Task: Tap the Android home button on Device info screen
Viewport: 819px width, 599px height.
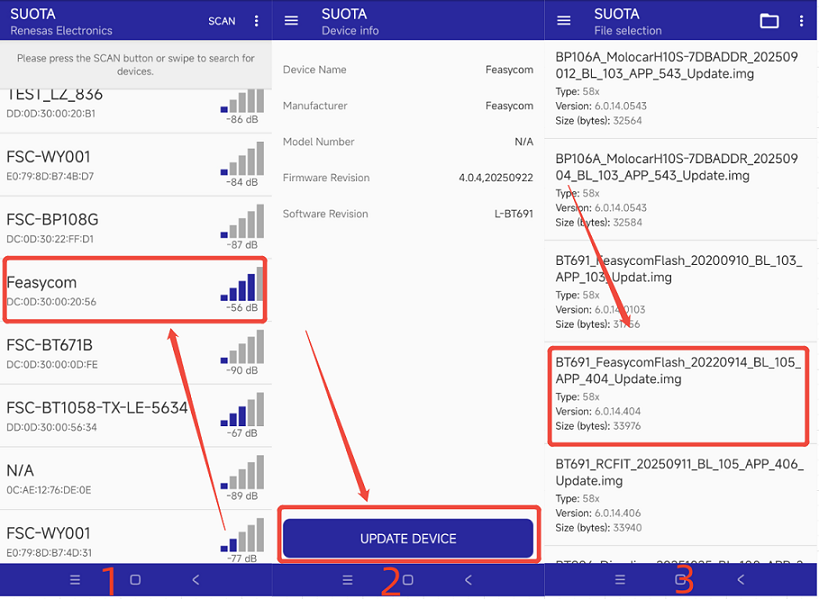Action: tap(408, 580)
